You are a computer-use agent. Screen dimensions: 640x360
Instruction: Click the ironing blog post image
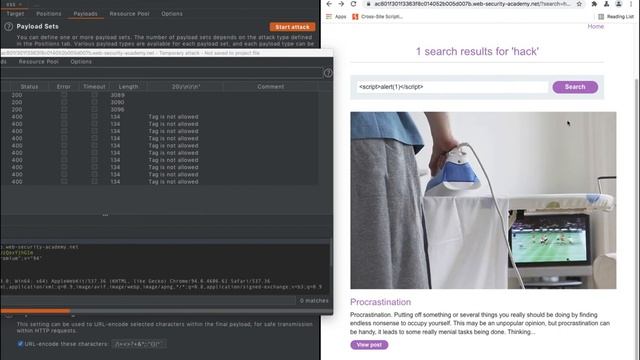[483, 200]
